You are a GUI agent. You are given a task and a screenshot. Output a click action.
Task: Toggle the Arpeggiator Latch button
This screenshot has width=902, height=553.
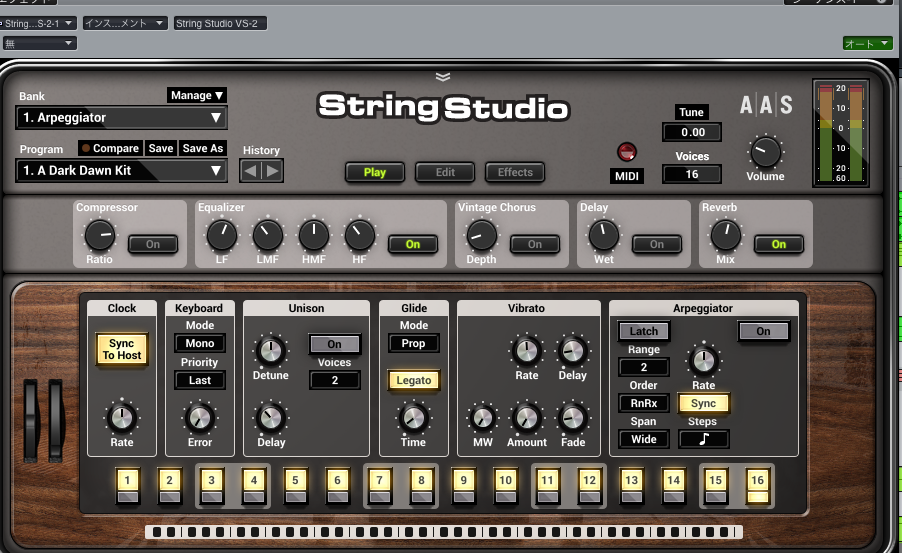644,331
